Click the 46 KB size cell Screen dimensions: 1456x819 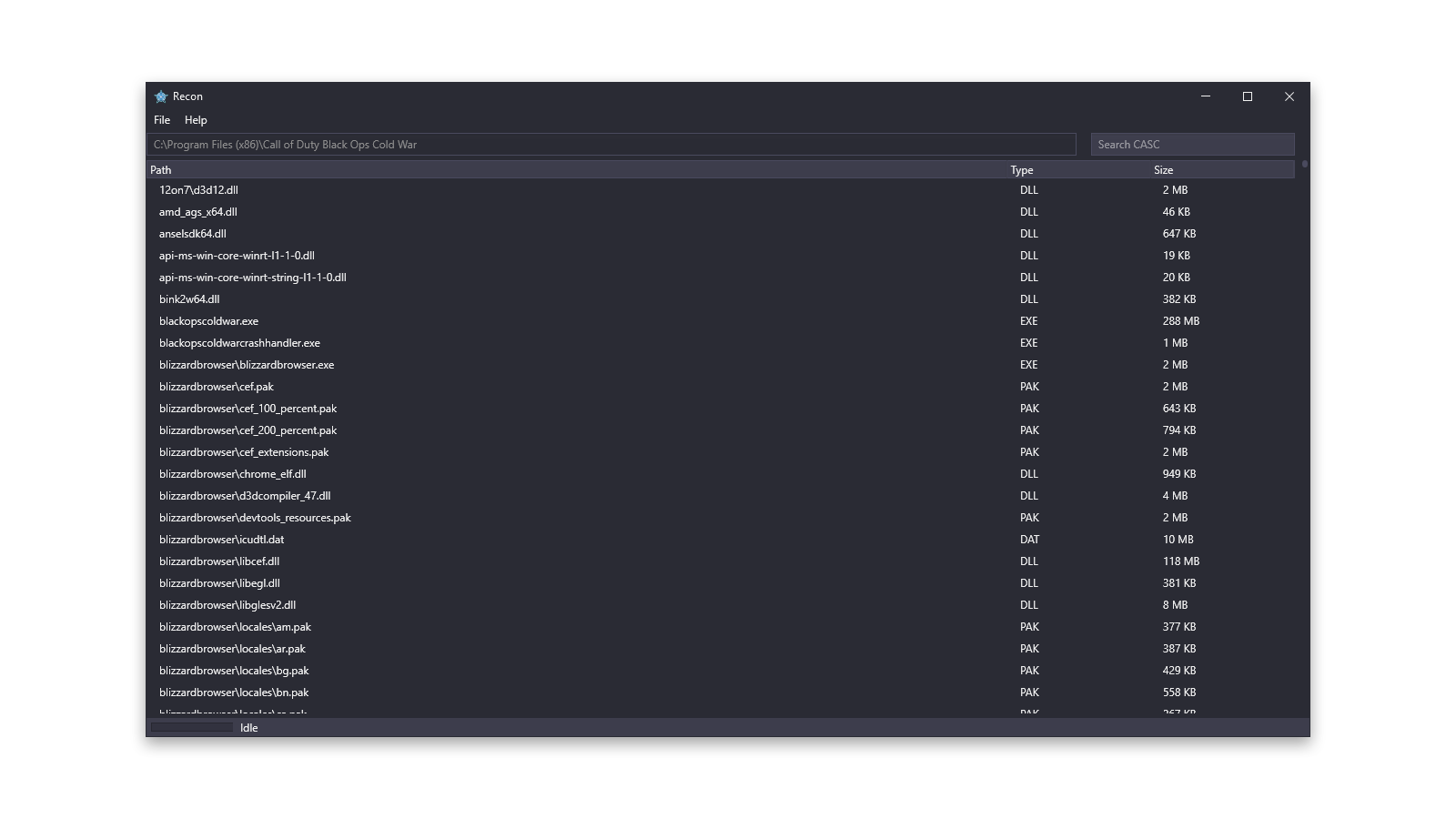tap(1176, 212)
